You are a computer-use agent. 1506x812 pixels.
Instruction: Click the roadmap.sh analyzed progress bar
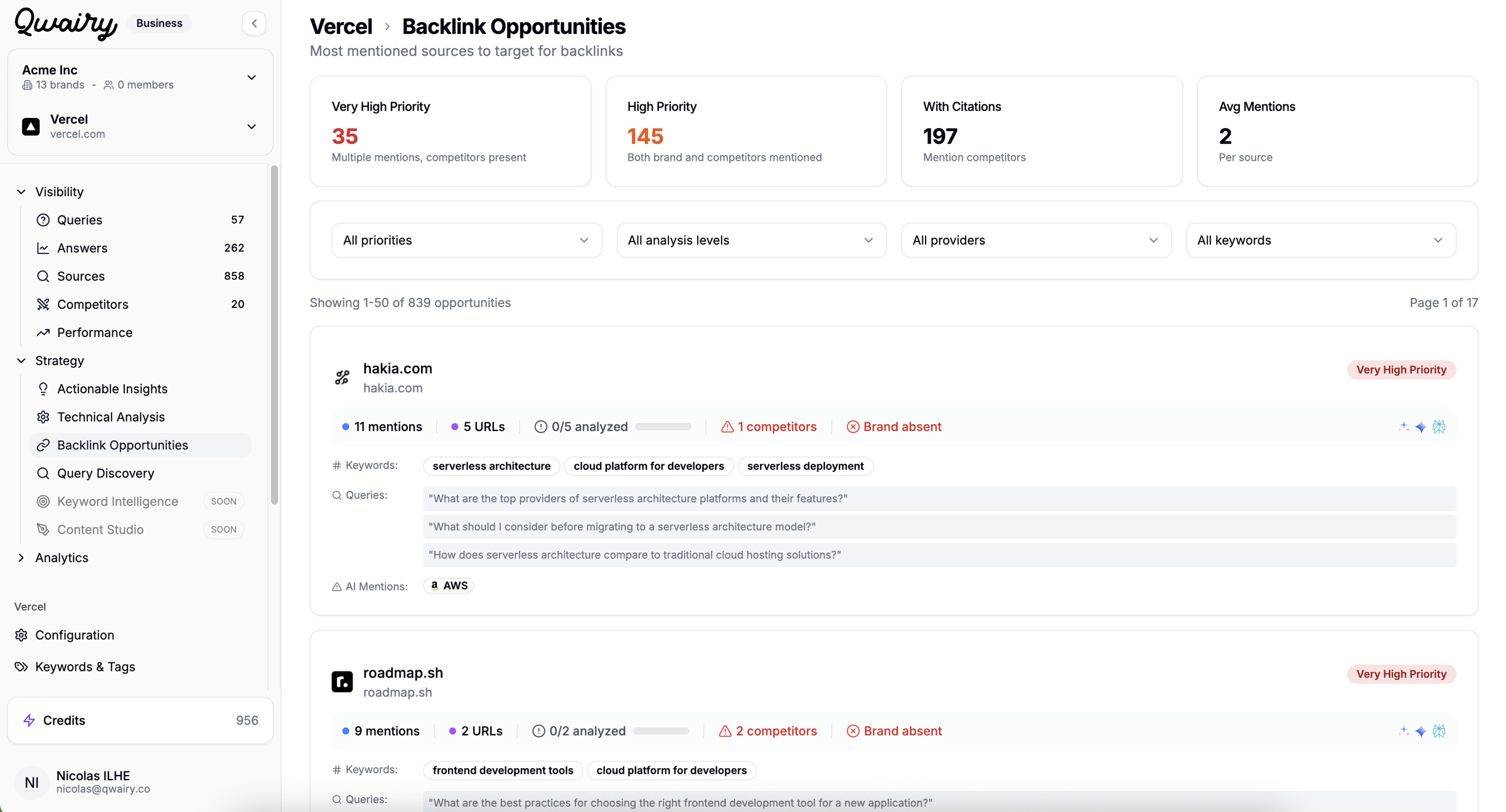point(661,731)
